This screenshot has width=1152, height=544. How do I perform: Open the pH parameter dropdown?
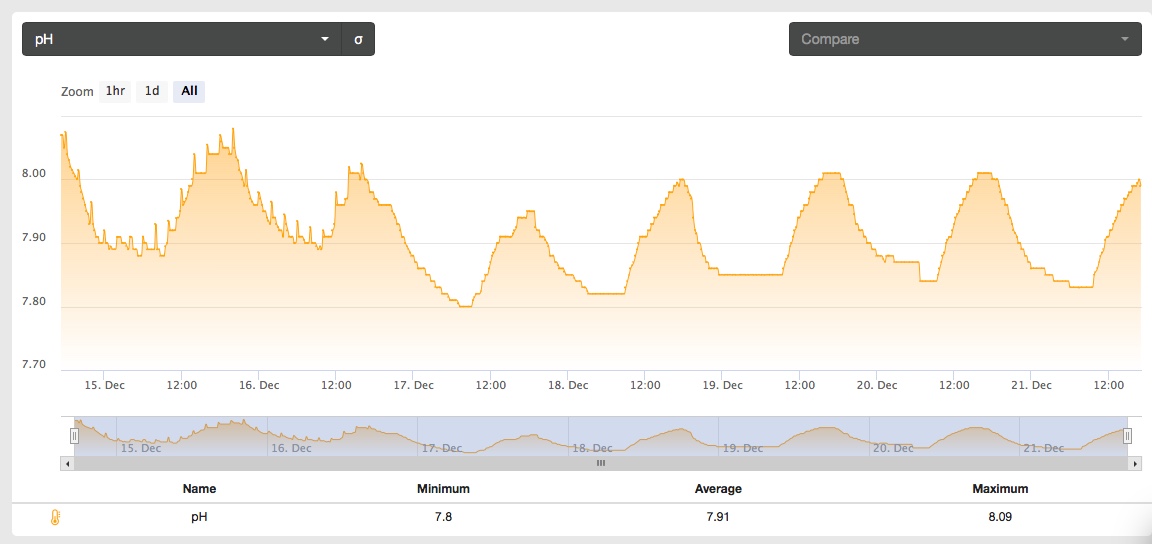click(x=181, y=39)
